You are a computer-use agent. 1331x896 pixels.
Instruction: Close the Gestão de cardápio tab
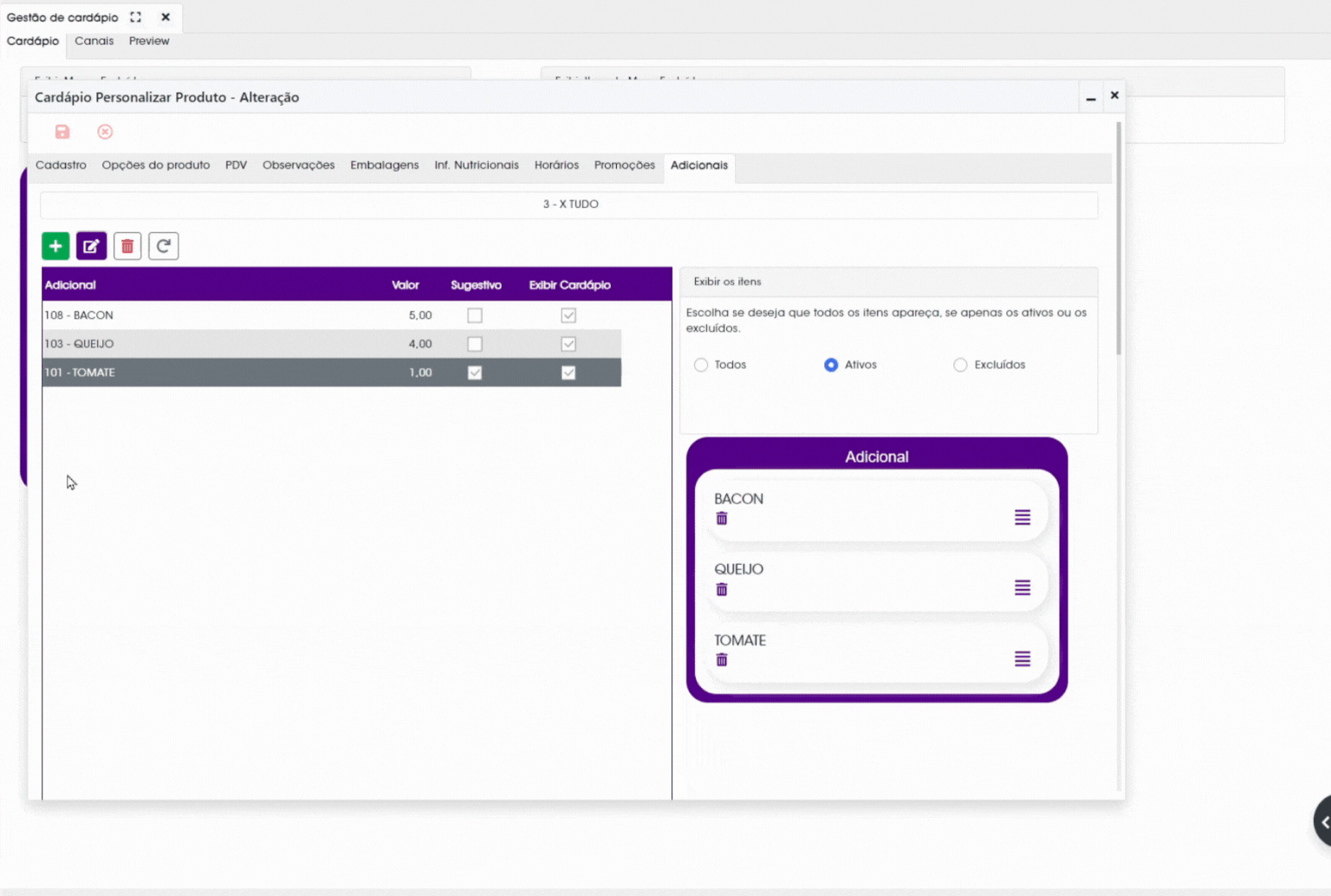(166, 17)
